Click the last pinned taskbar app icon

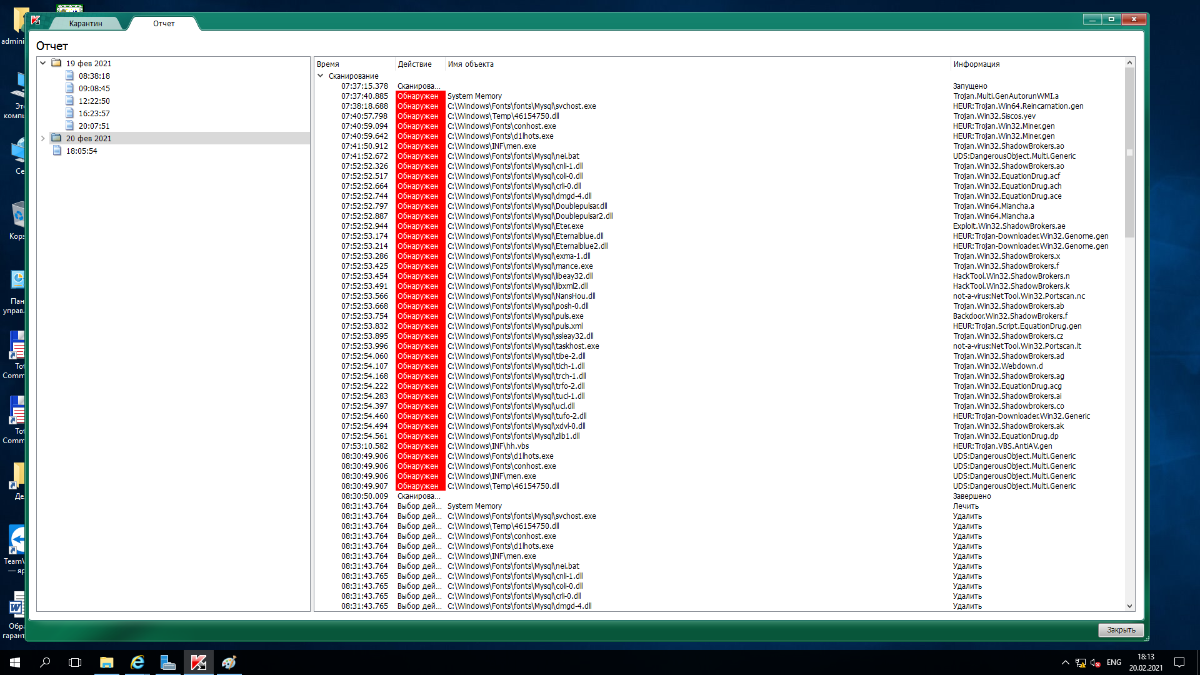point(230,662)
